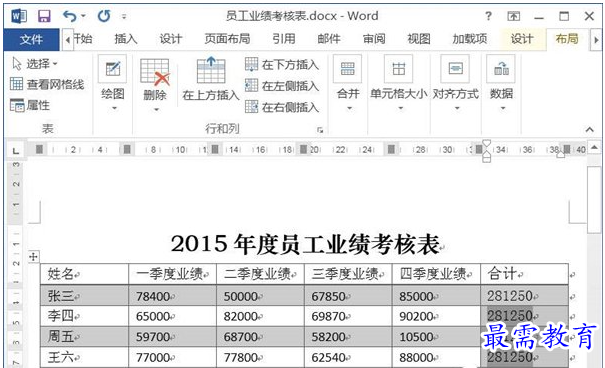The width and height of the screenshot is (605, 368).
Task: Switch to the 邮件 tab
Action: (x=329, y=39)
